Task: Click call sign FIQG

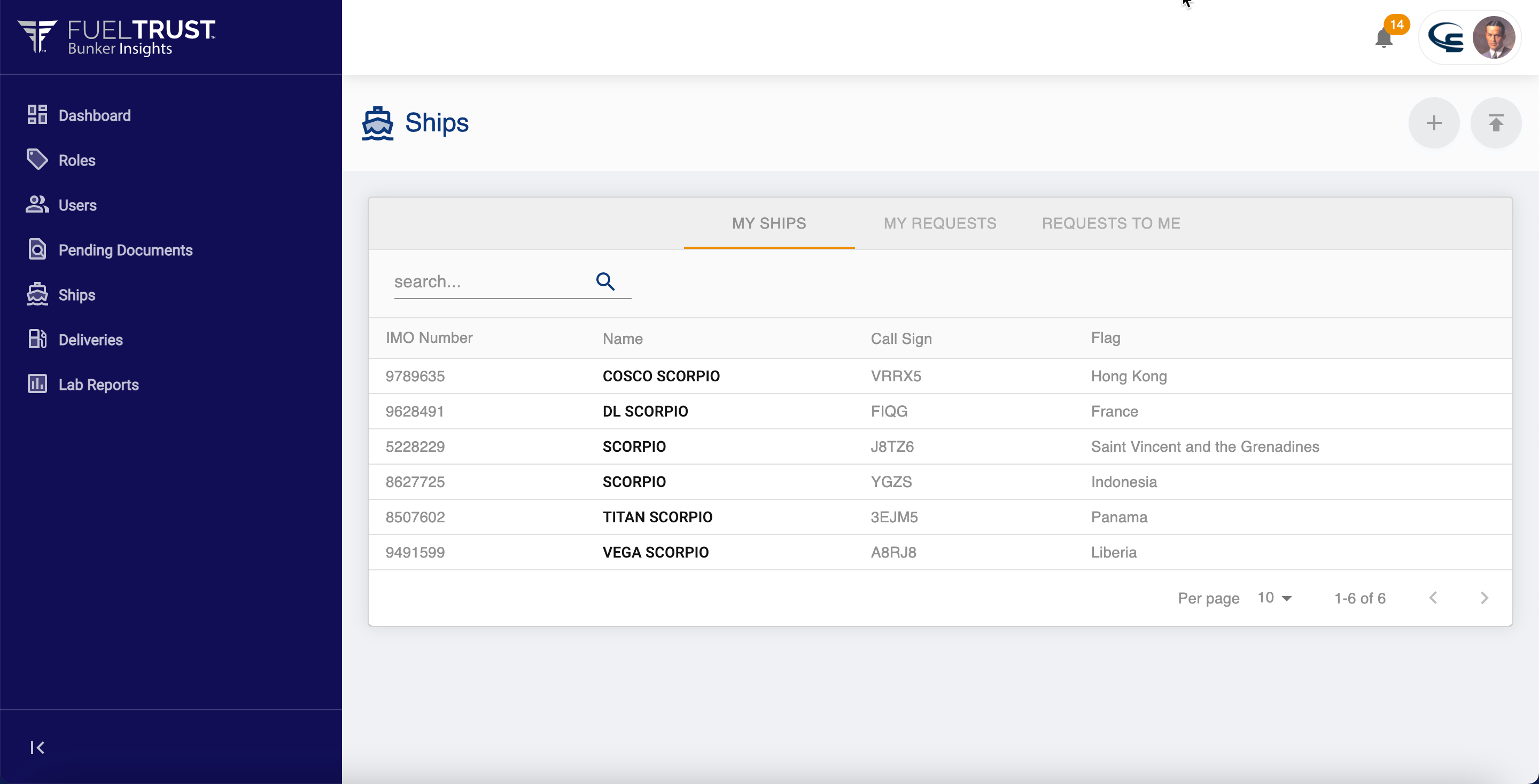Action: point(889,411)
